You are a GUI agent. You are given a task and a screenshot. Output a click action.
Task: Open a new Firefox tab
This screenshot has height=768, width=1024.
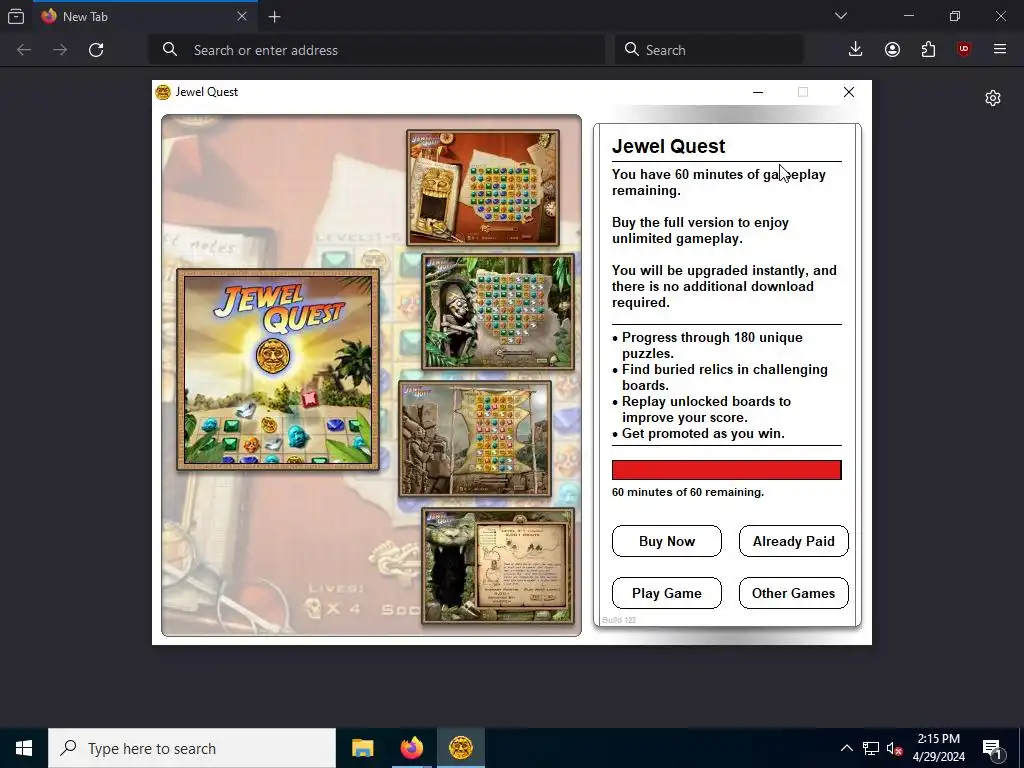click(274, 17)
